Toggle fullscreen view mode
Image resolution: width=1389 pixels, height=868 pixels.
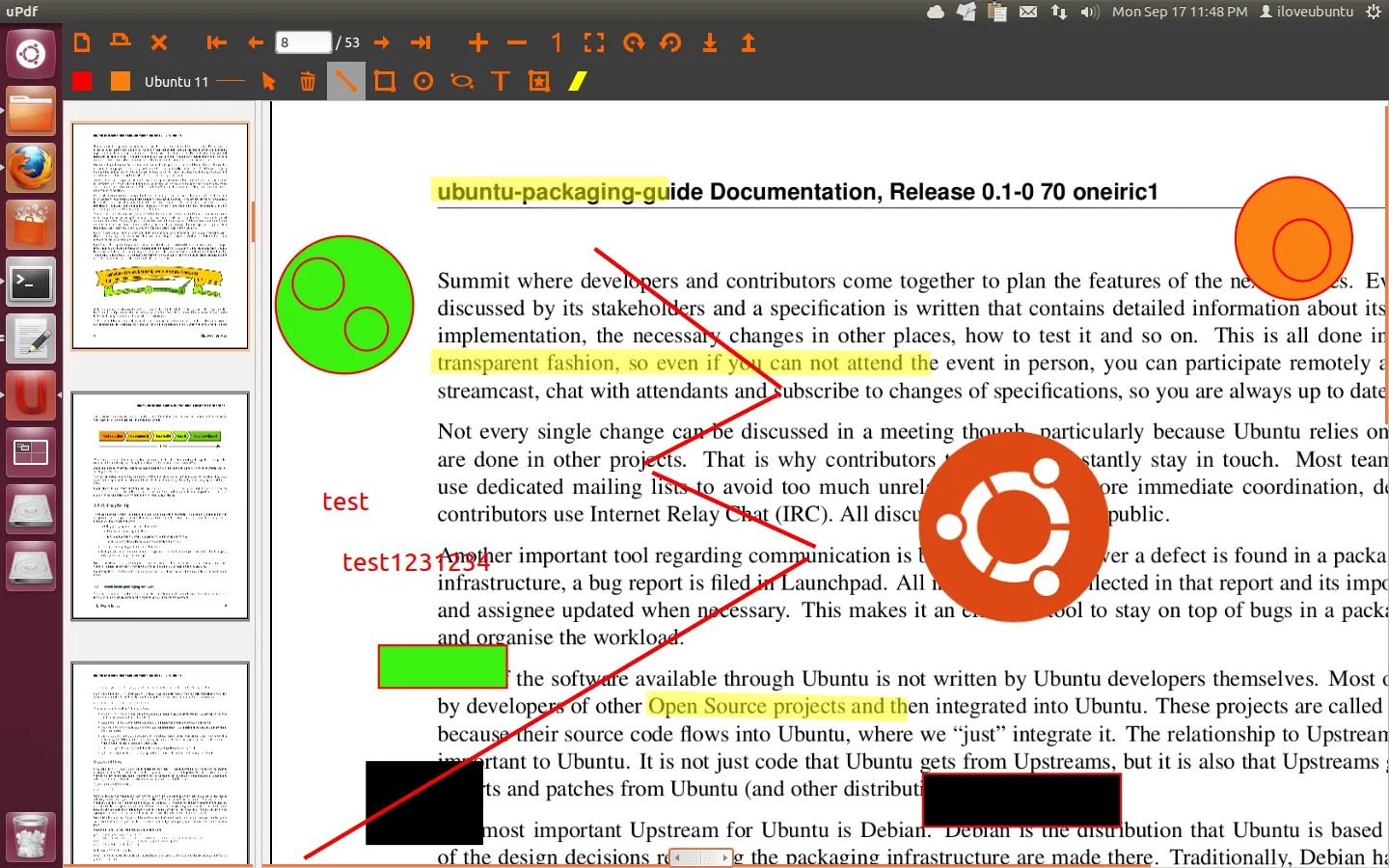tap(594, 42)
